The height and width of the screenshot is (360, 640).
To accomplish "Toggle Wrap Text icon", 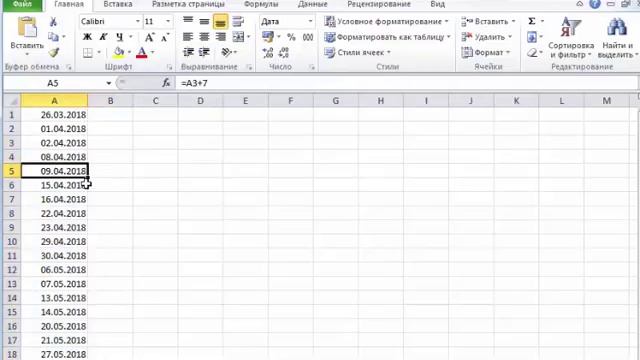I will coord(238,21).
